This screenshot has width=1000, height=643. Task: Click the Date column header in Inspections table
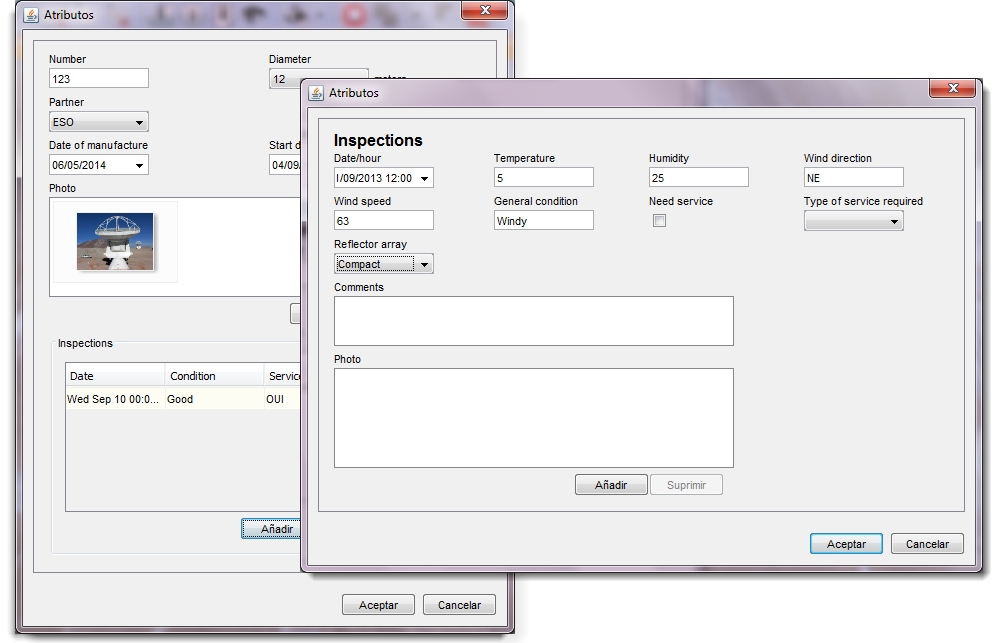(115, 376)
